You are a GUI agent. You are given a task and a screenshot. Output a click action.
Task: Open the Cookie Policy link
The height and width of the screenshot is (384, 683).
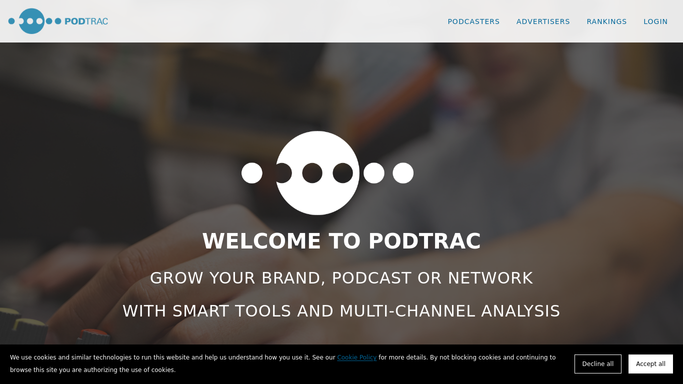357,357
